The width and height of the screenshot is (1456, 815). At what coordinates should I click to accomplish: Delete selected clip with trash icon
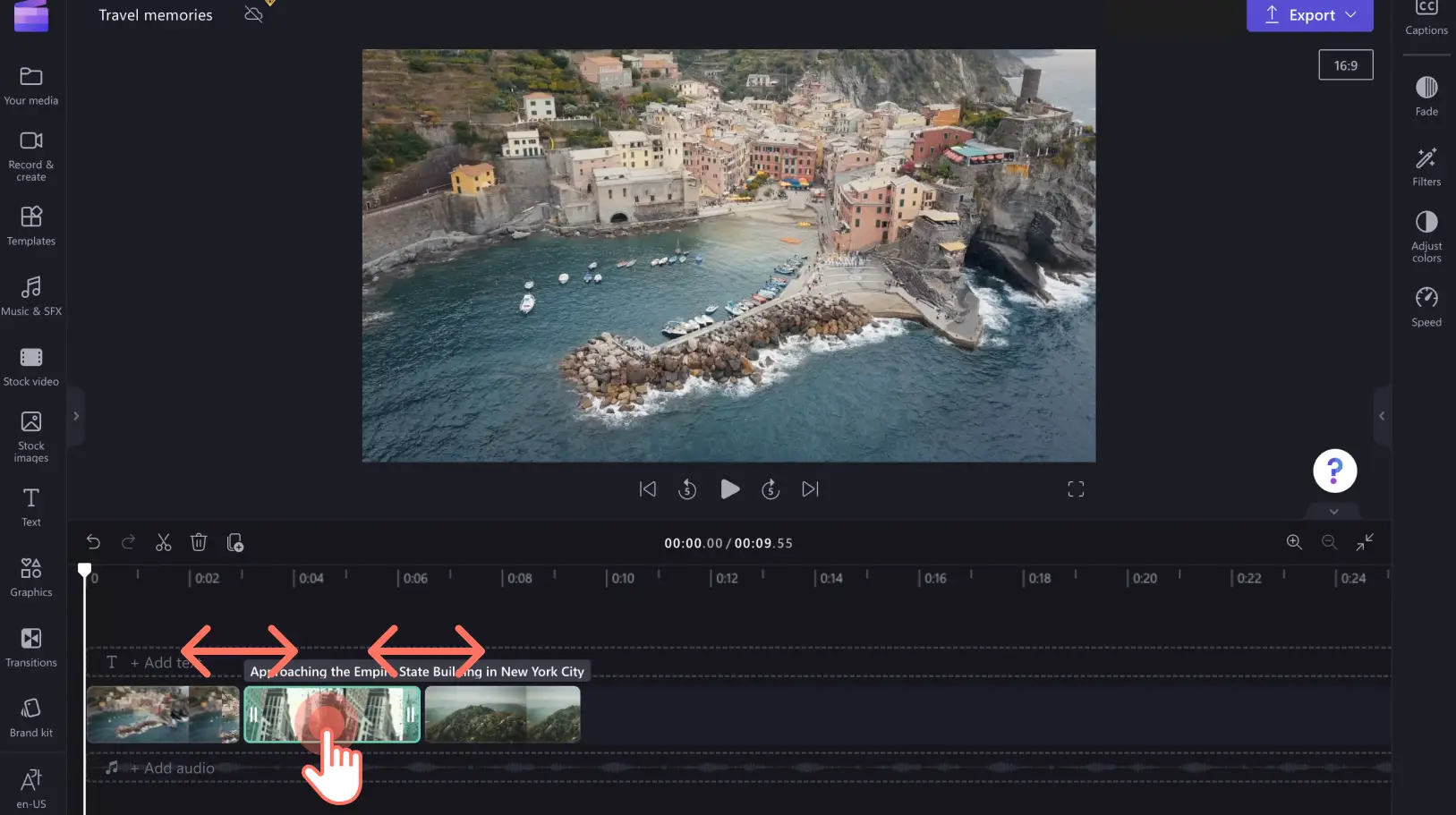[199, 542]
